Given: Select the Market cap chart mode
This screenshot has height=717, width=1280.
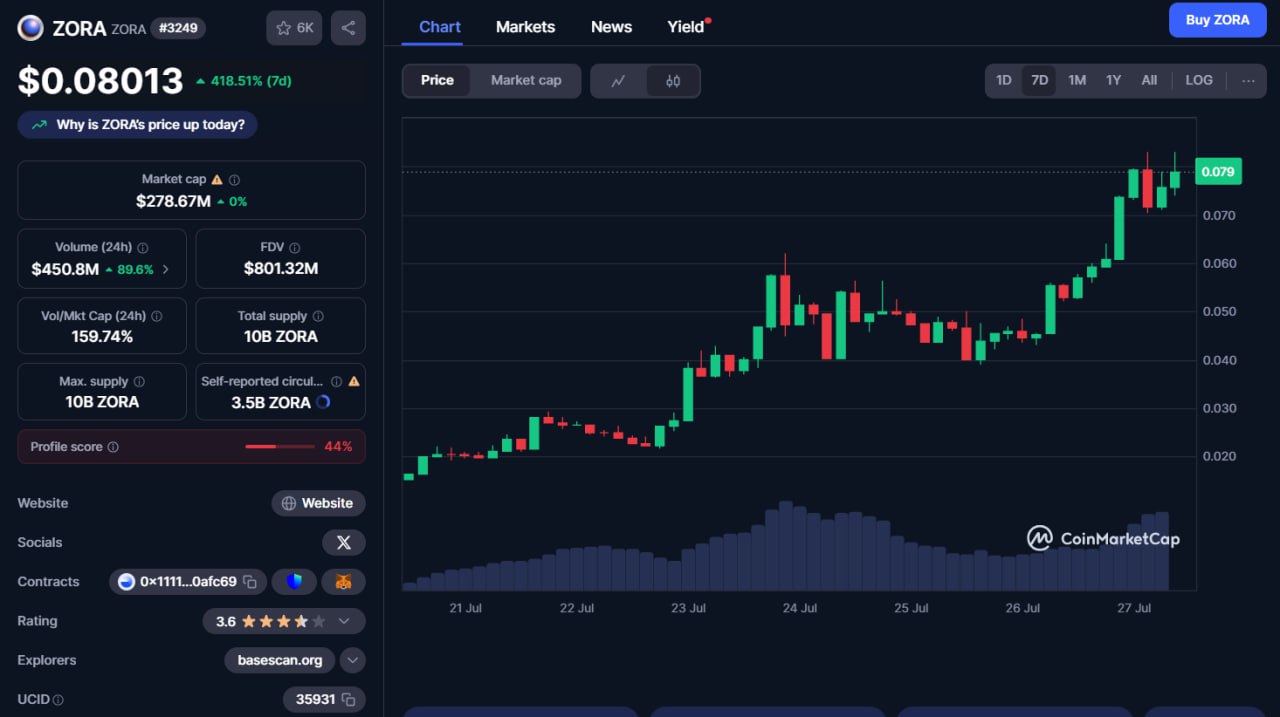Looking at the screenshot, I should (x=526, y=81).
